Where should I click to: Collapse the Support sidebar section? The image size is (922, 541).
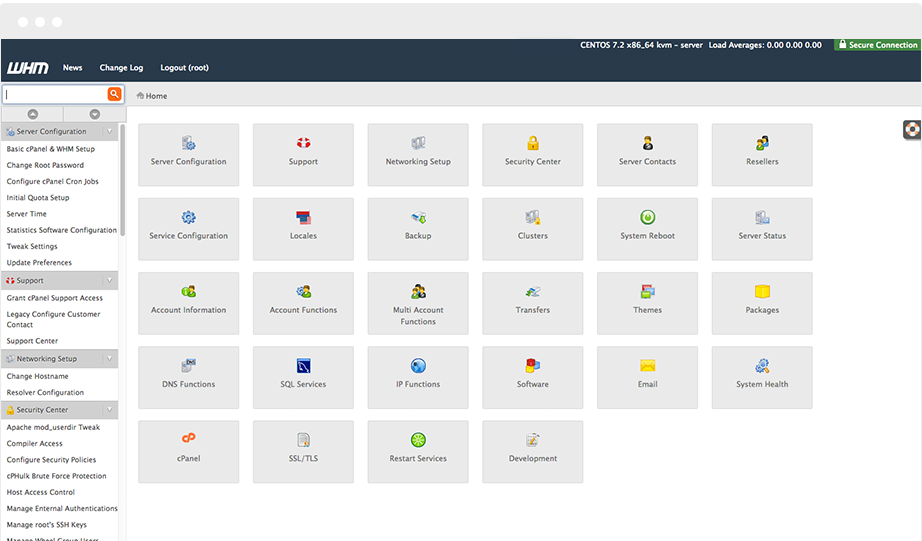[109, 281]
